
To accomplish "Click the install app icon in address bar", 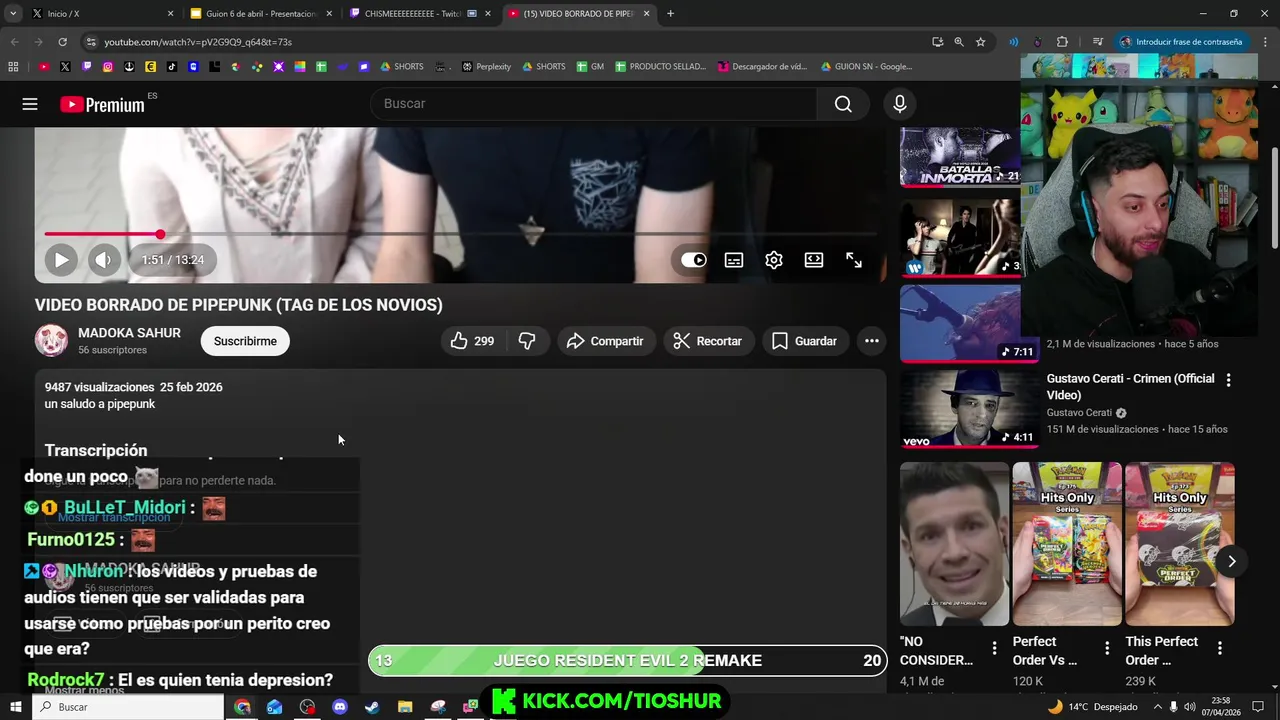I will click(x=937, y=42).
